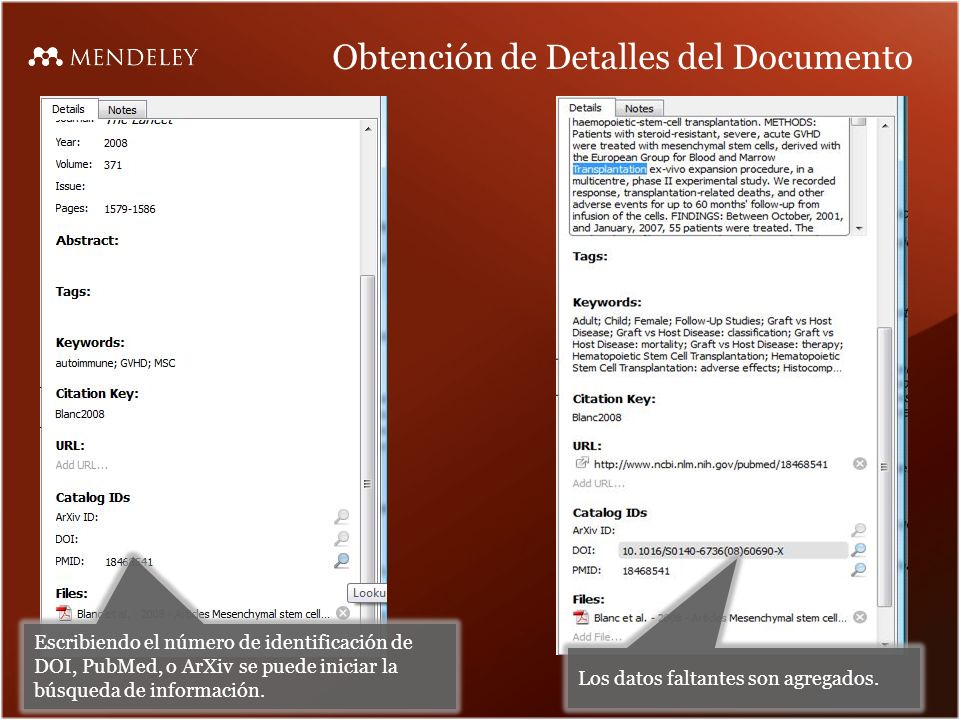Open the Blanc et al. PDF icon in the right panel
This screenshot has height=720, width=960.
pos(580,617)
